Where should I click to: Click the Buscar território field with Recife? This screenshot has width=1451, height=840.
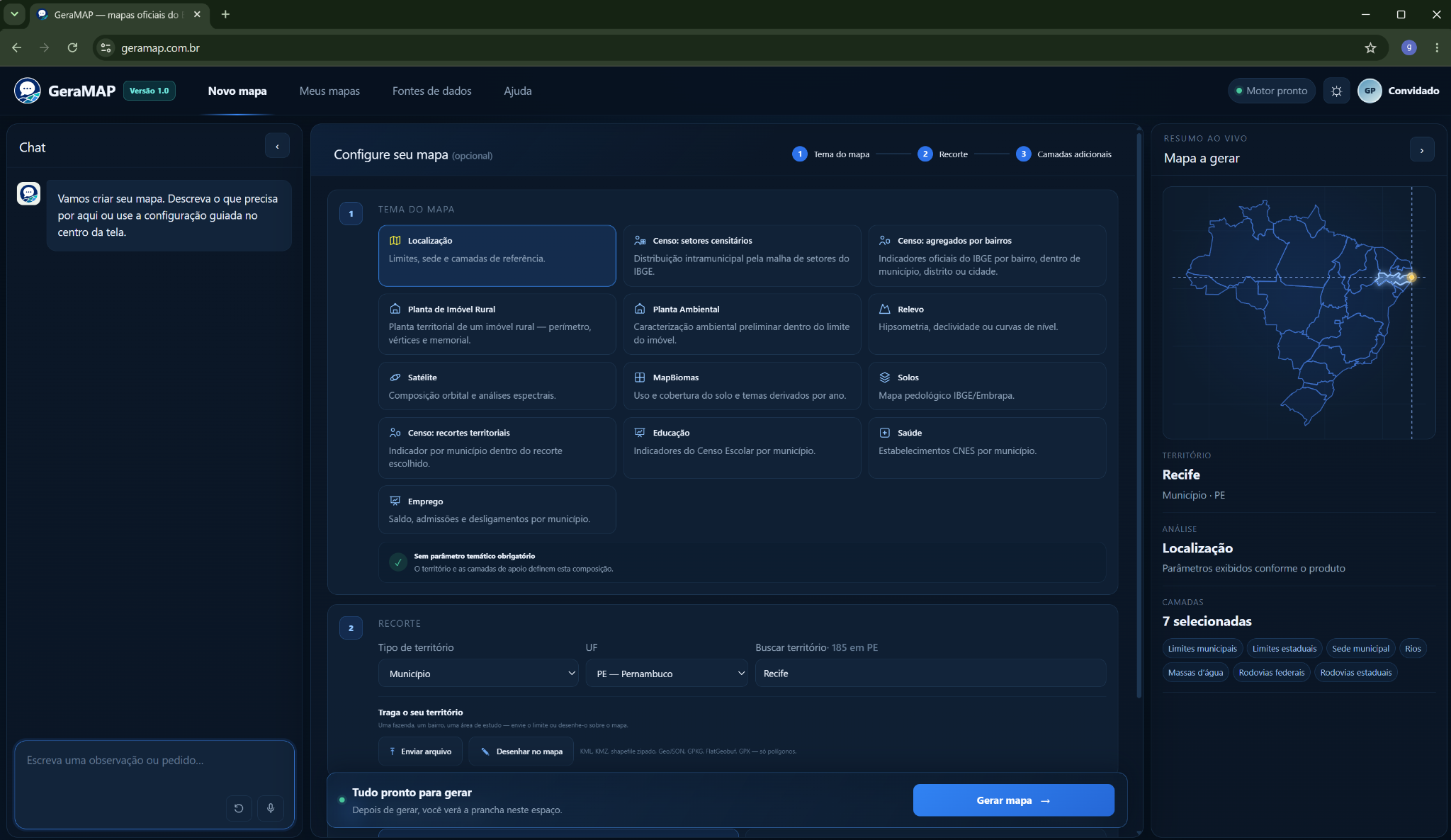(x=930, y=674)
